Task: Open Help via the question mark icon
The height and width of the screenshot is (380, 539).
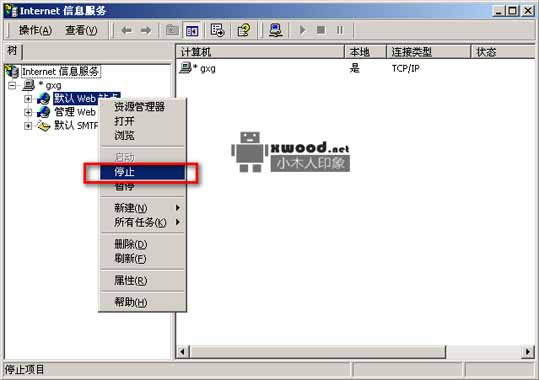Action: [244, 30]
